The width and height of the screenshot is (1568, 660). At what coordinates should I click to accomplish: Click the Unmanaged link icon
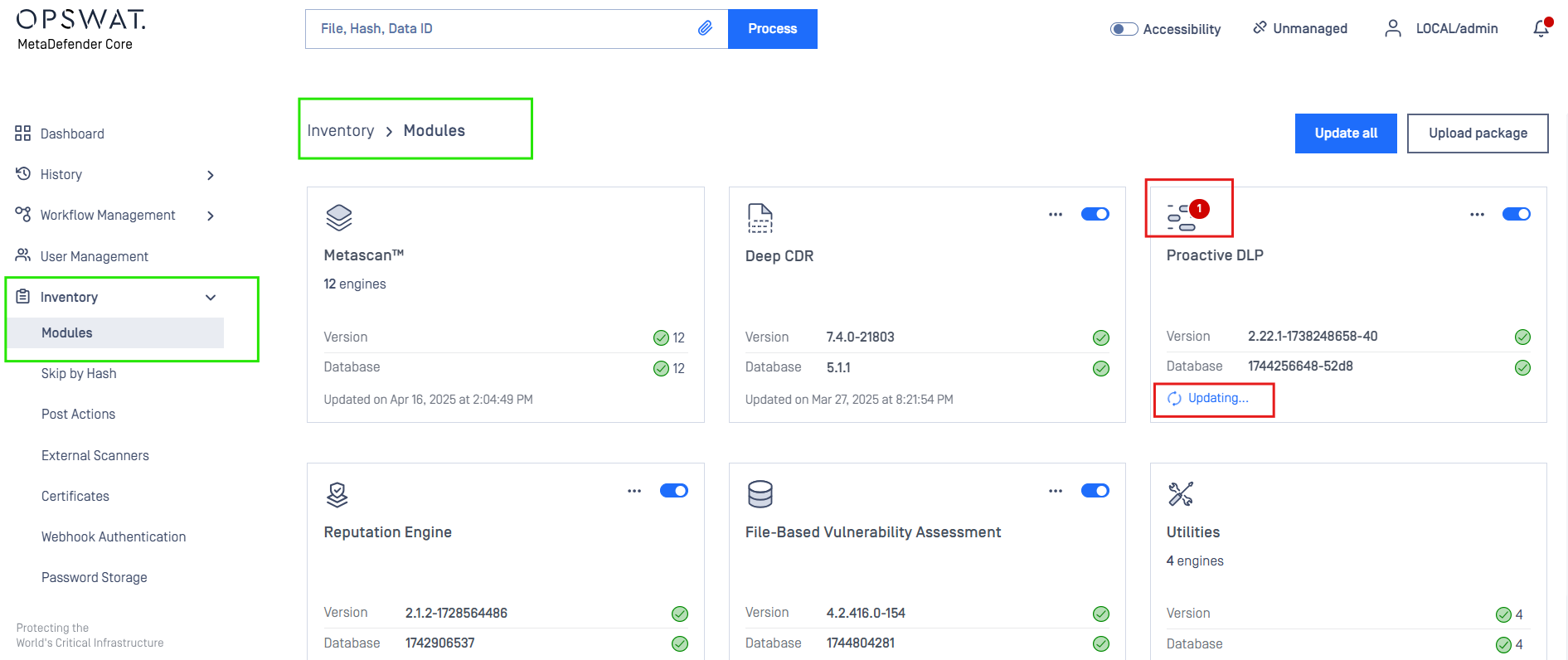click(x=1260, y=27)
